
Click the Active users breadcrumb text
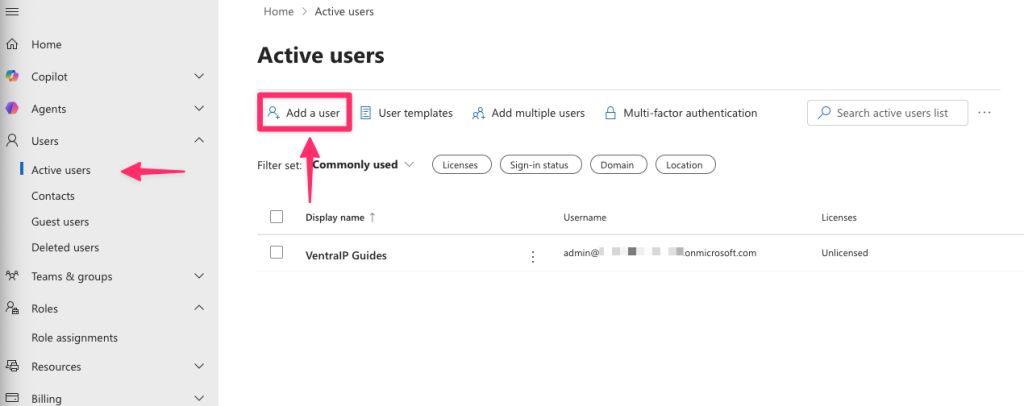344,11
